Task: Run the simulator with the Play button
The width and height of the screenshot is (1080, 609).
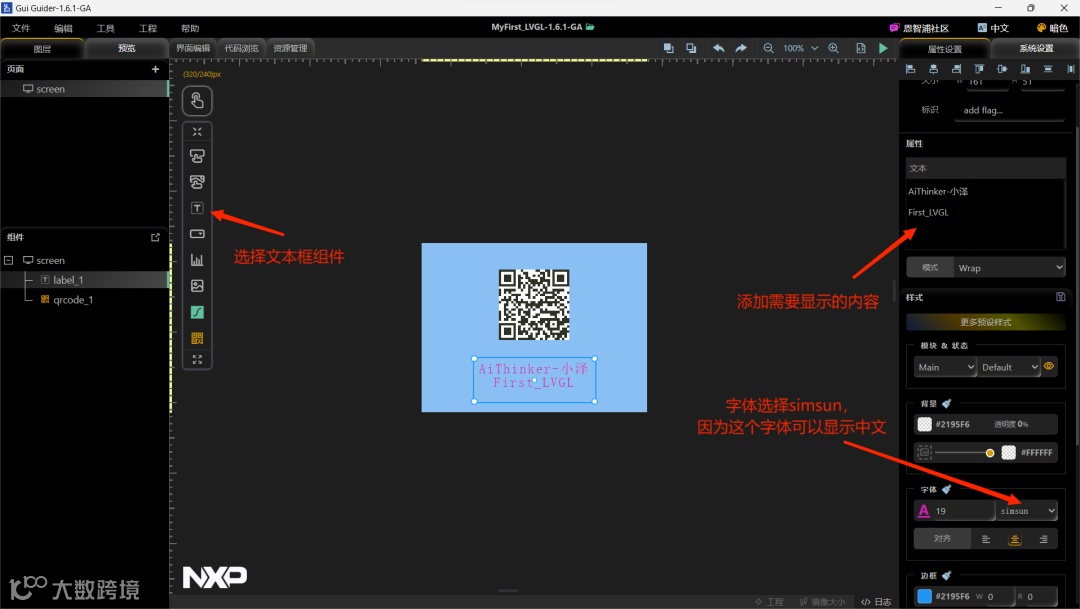Action: coord(883,47)
